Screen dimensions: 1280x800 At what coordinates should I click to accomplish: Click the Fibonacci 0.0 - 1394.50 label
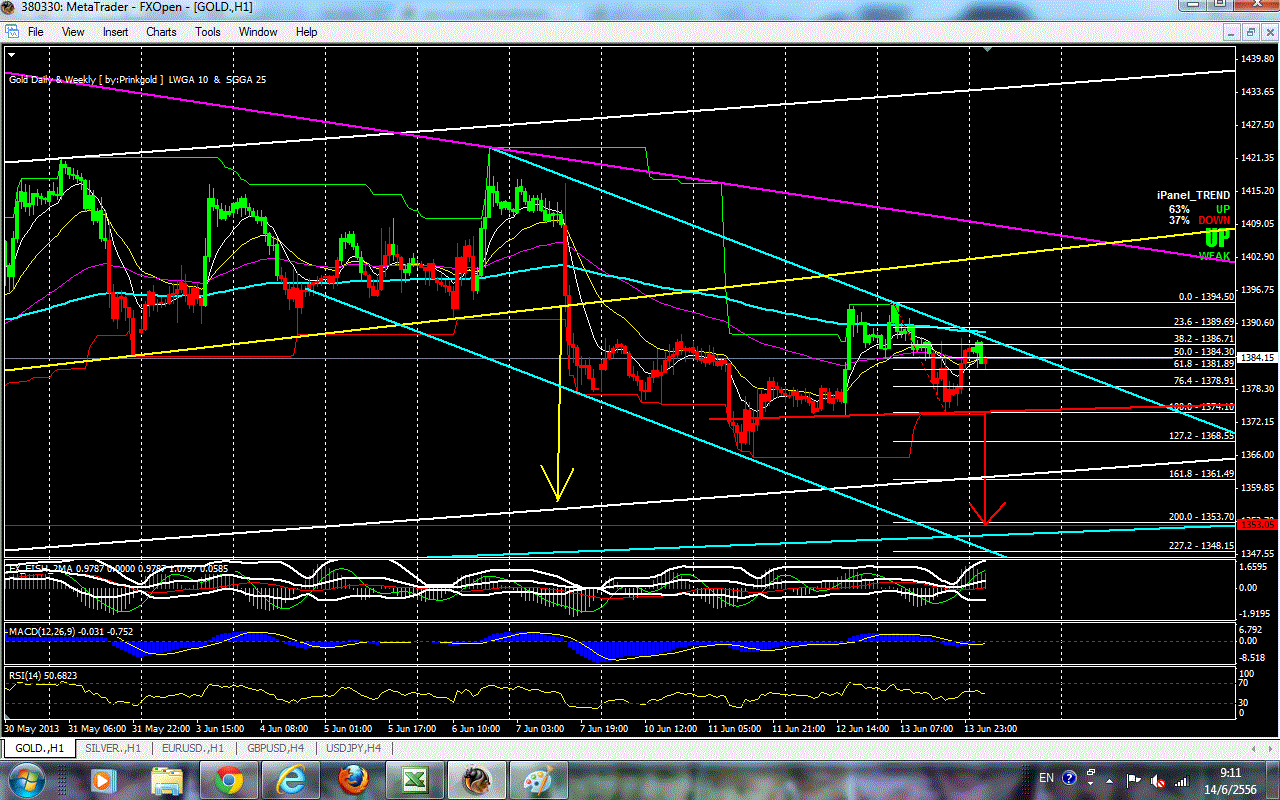[x=1207, y=297]
